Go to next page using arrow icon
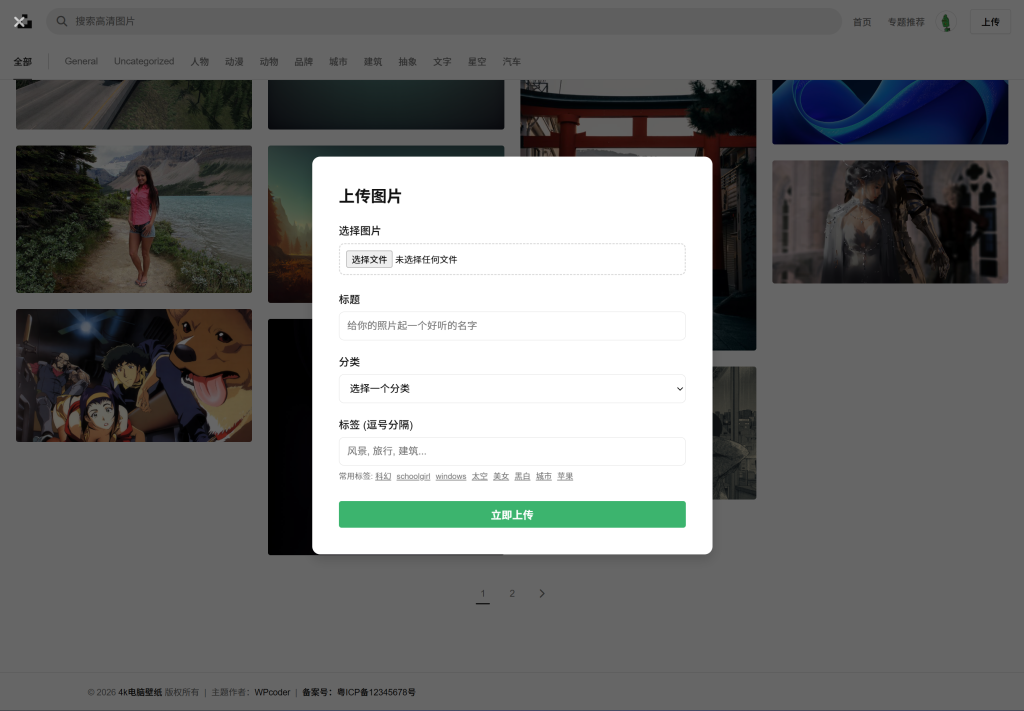 (542, 594)
